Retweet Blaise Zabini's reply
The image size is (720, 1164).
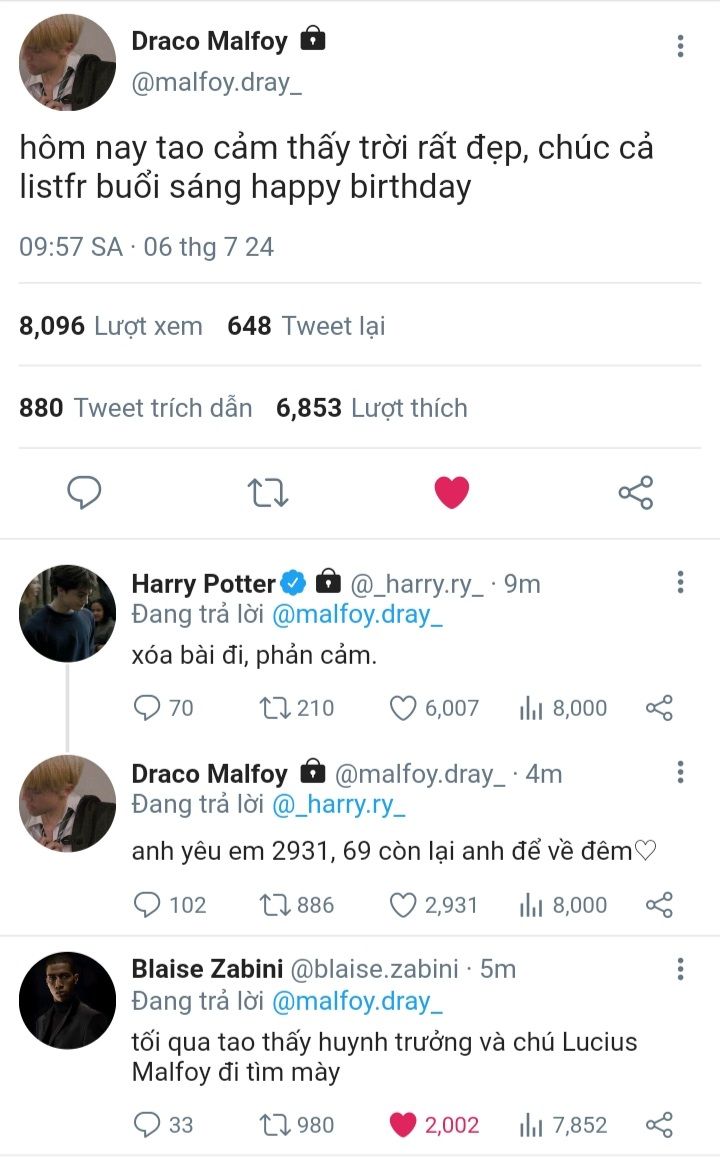point(273,1125)
